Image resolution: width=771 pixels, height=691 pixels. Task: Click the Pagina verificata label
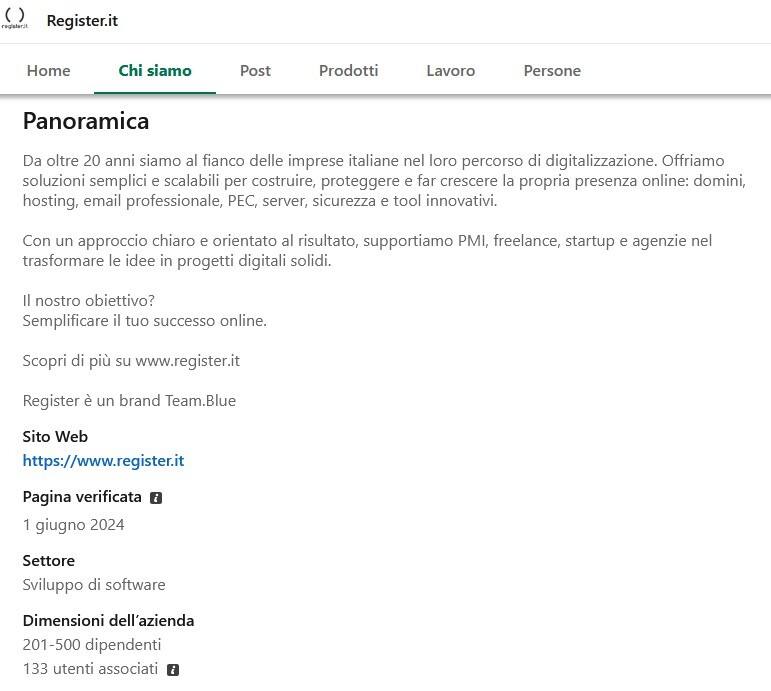click(82, 497)
